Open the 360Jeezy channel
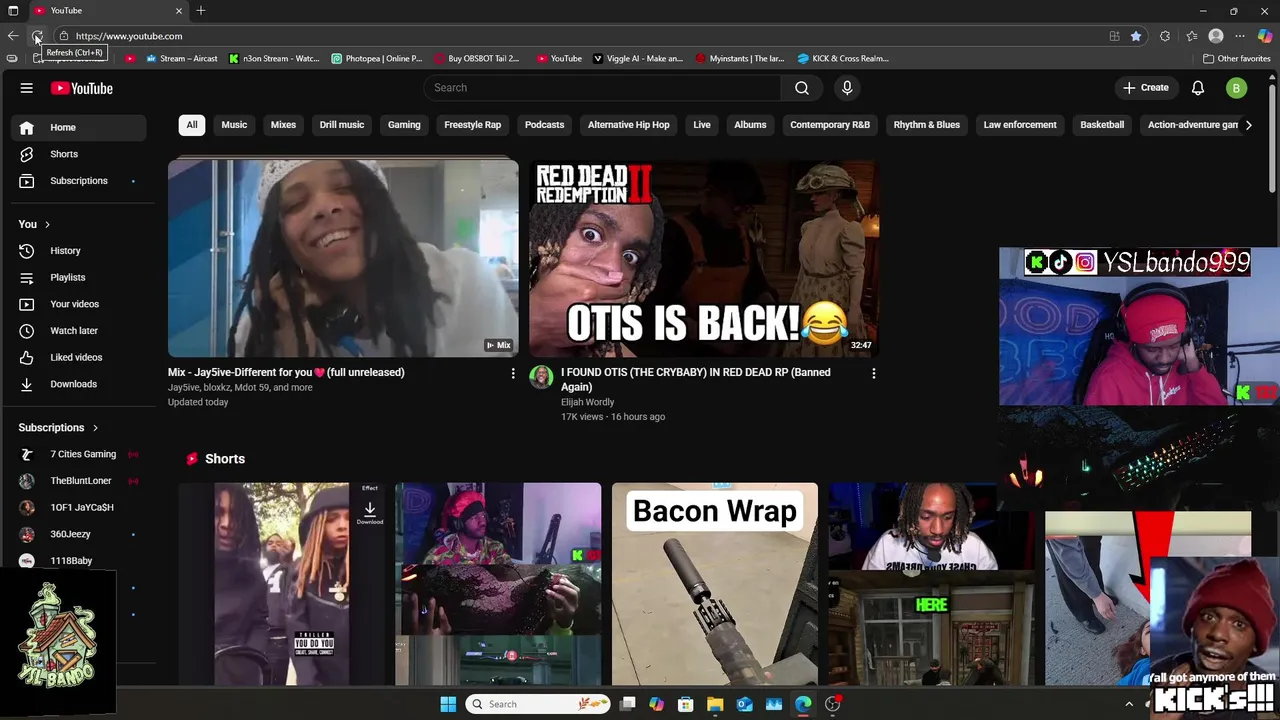Screen dimensions: 1280x720 point(79,534)
